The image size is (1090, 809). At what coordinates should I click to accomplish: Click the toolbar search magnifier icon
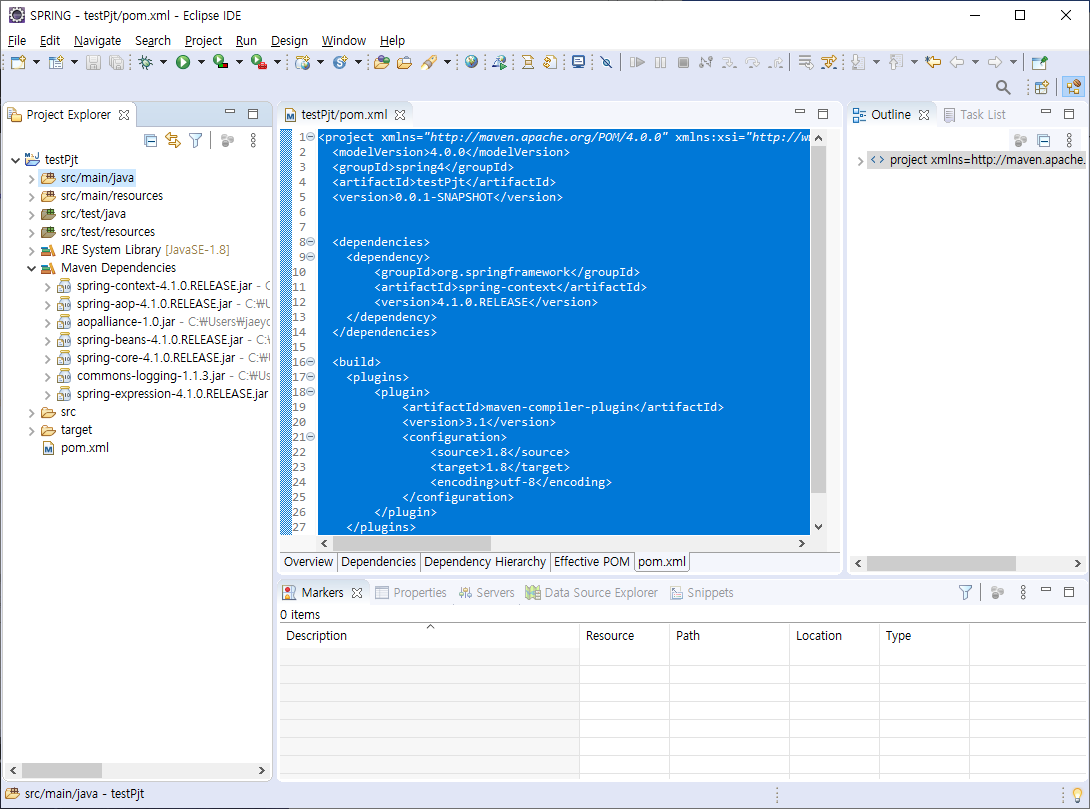[x=1003, y=87]
